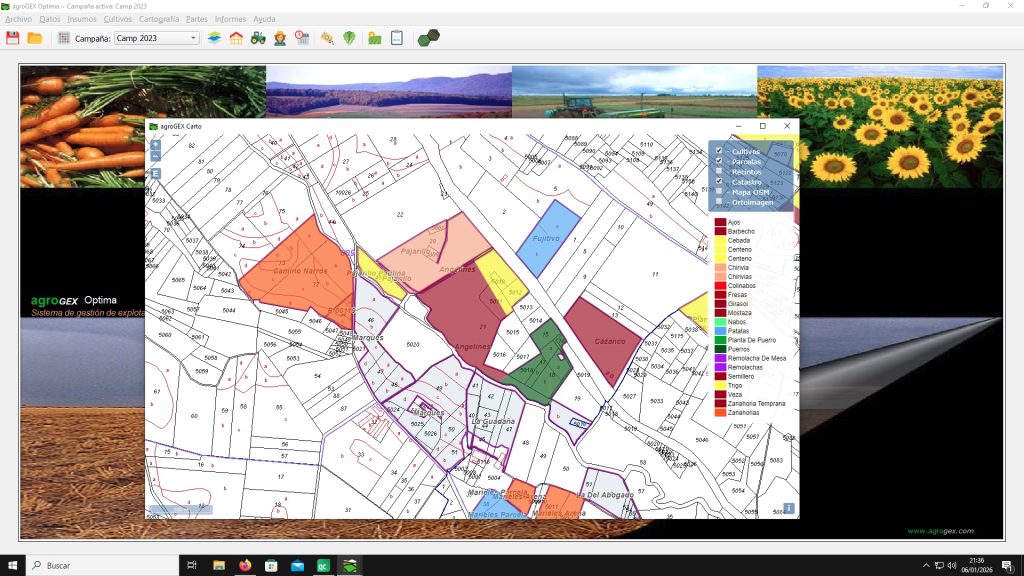
Task: Click the green leaf crops icon
Action: [349, 38]
